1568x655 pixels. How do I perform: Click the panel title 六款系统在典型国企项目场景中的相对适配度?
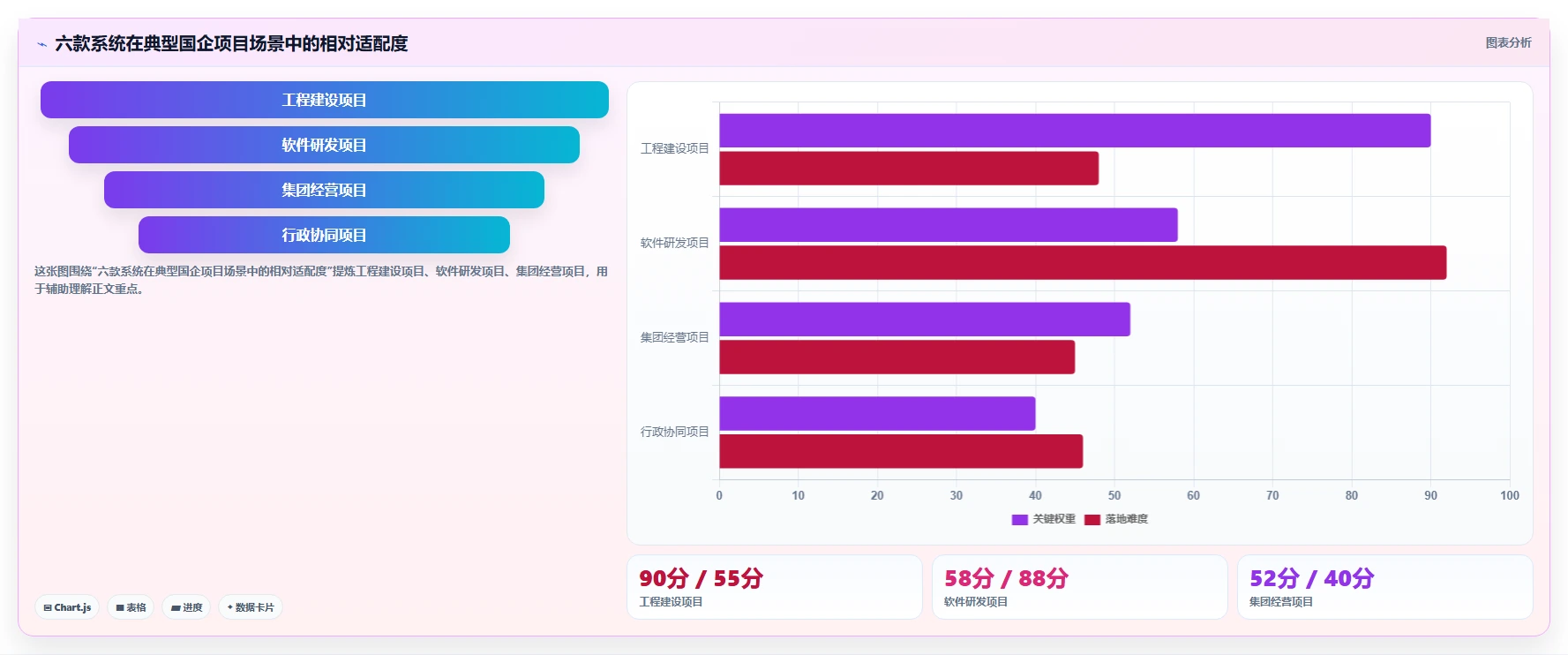click(231, 44)
